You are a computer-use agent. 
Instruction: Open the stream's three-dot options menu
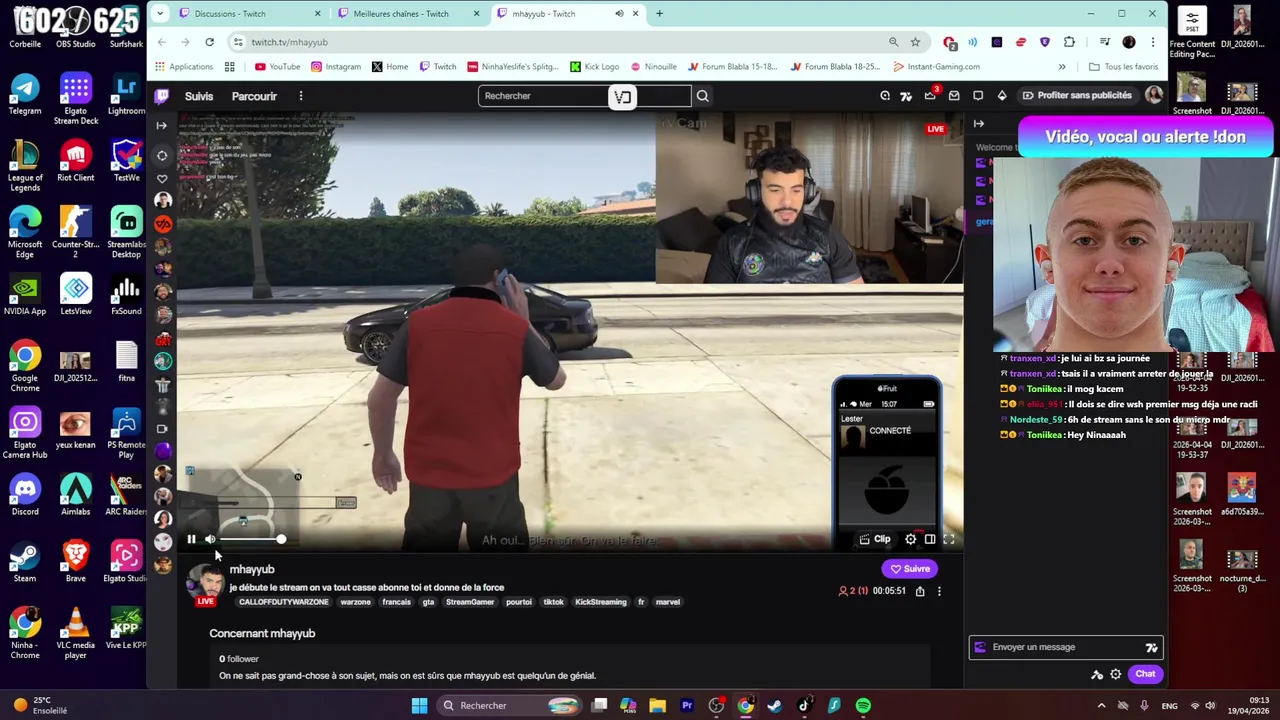point(939,591)
